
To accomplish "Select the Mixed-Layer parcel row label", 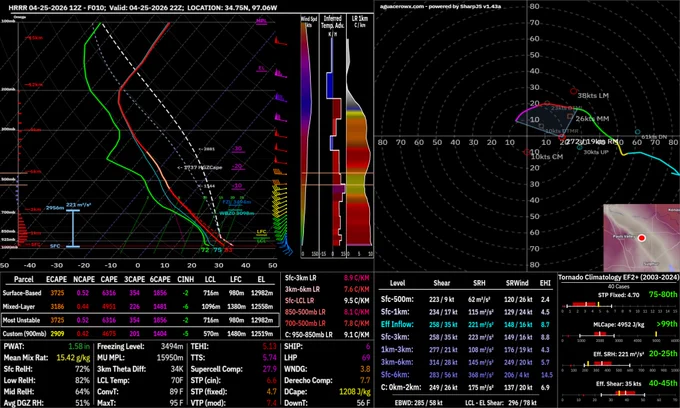I will [x=21, y=307].
